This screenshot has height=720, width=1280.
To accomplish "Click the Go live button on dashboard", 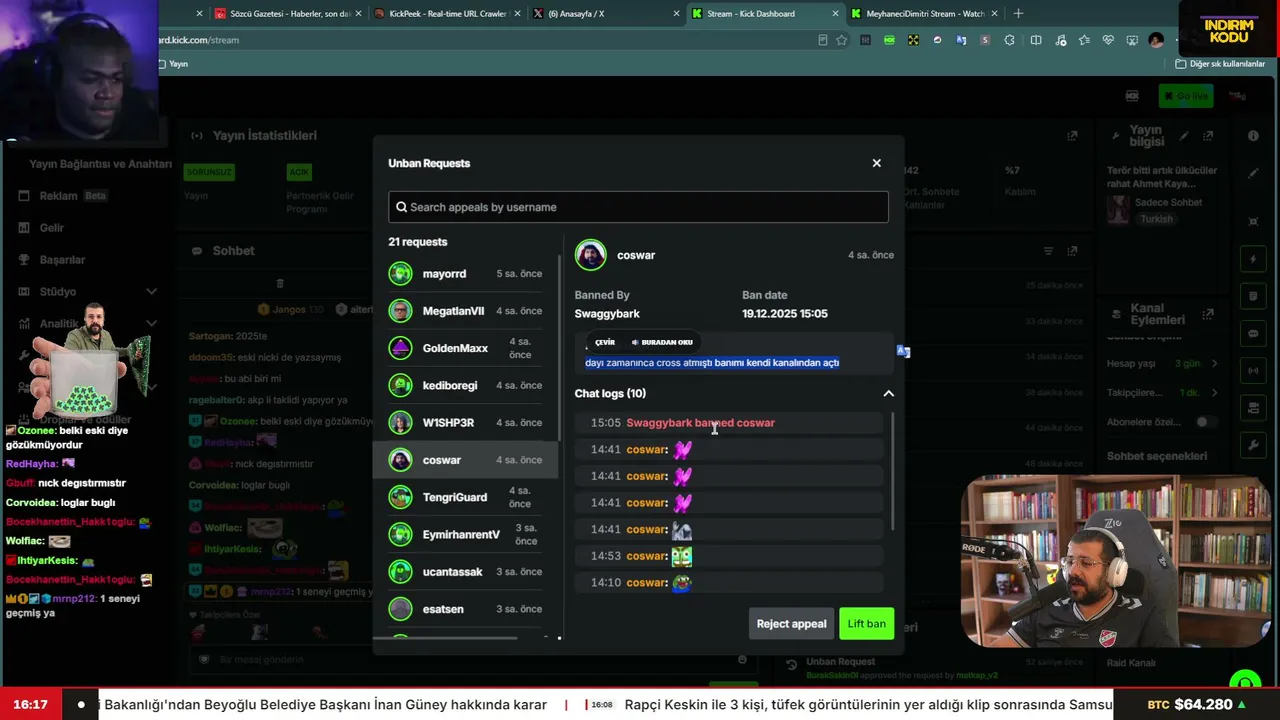I will click(1186, 96).
